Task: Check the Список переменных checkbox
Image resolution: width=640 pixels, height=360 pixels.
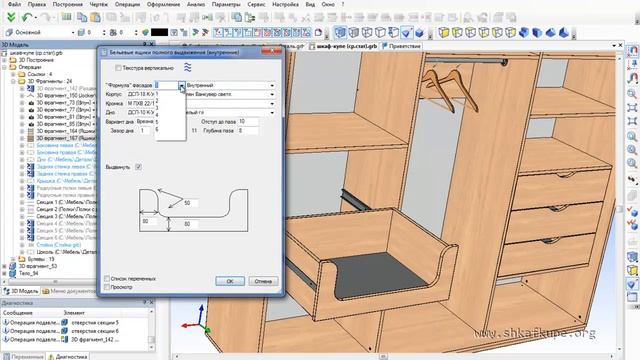Action: point(107,278)
